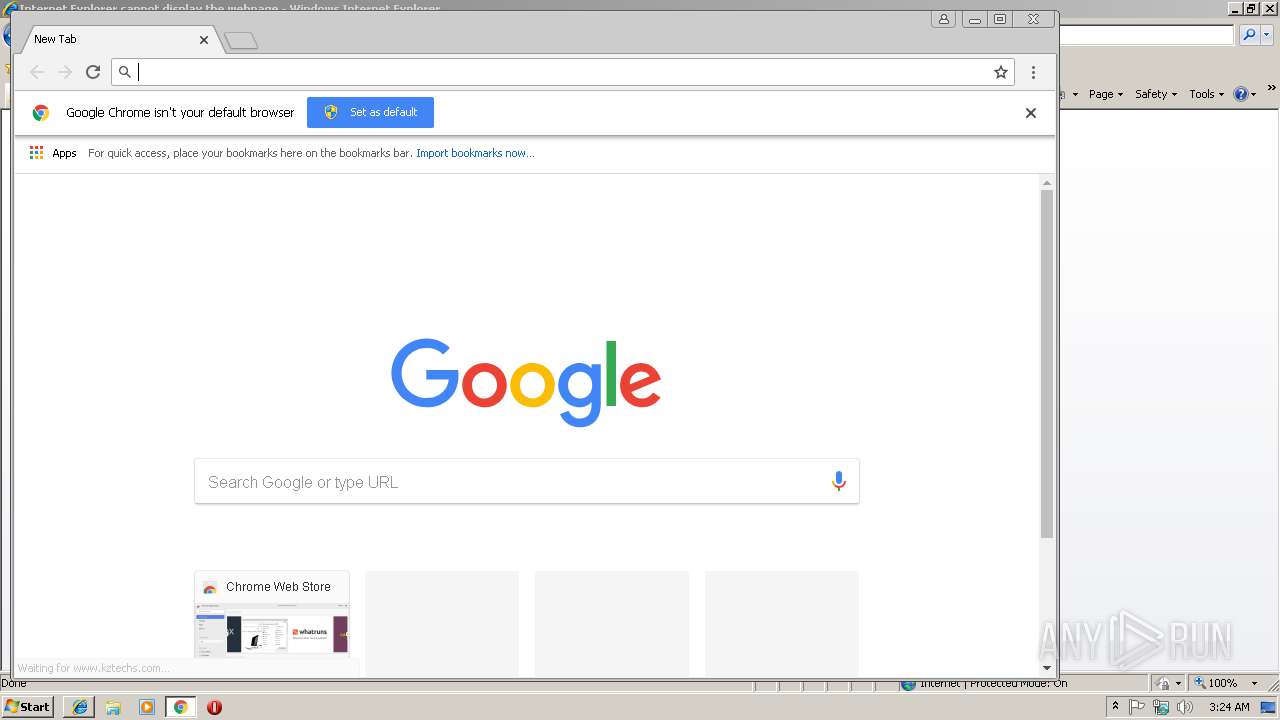1280x720 pixels.
Task: Open Chrome's three-dot customize menu
Action: coord(1033,72)
